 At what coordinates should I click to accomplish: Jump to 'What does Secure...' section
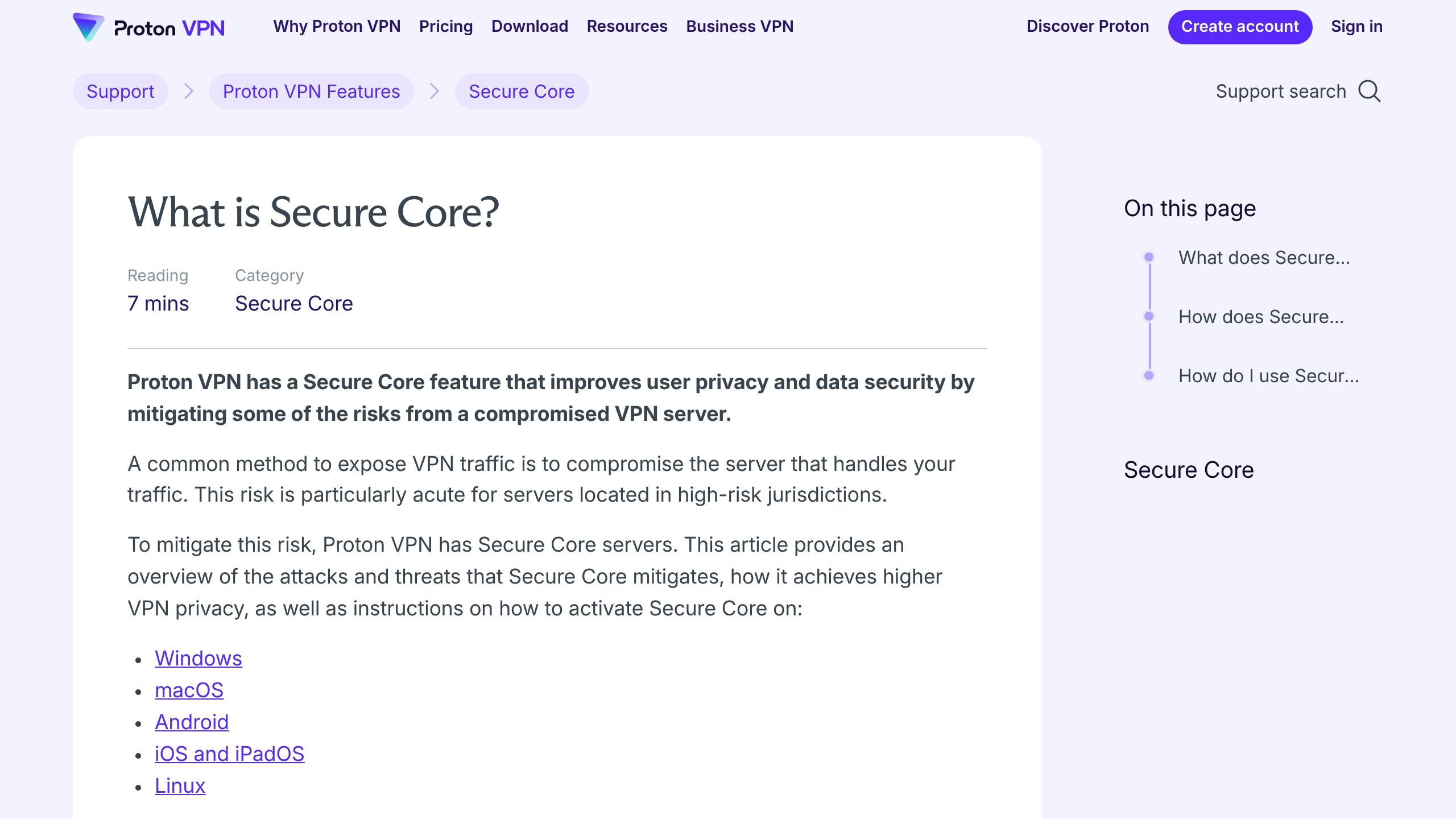pyautogui.click(x=1264, y=258)
